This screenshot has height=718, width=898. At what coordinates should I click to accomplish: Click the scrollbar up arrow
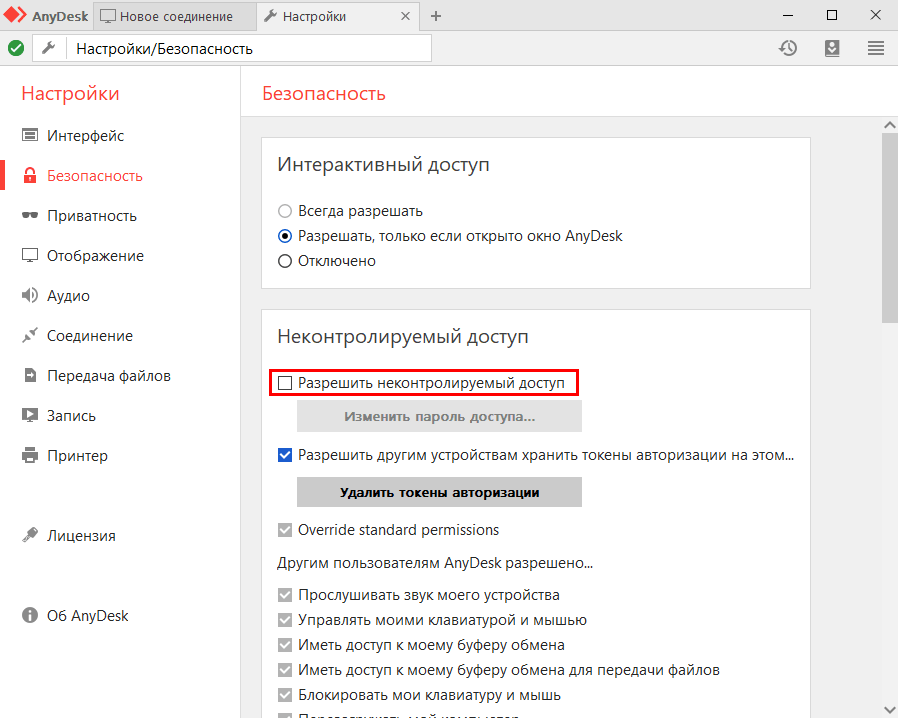[889, 124]
